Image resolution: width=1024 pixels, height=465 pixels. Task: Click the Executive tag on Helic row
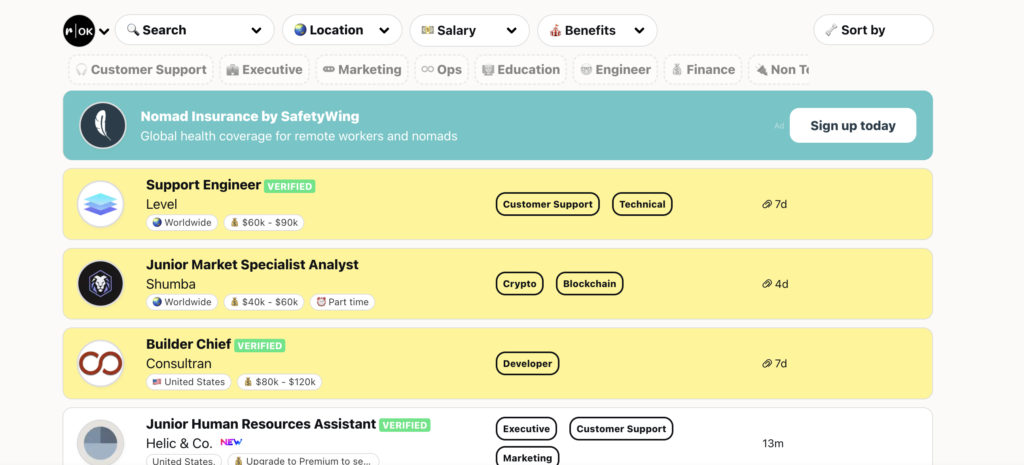pos(526,429)
